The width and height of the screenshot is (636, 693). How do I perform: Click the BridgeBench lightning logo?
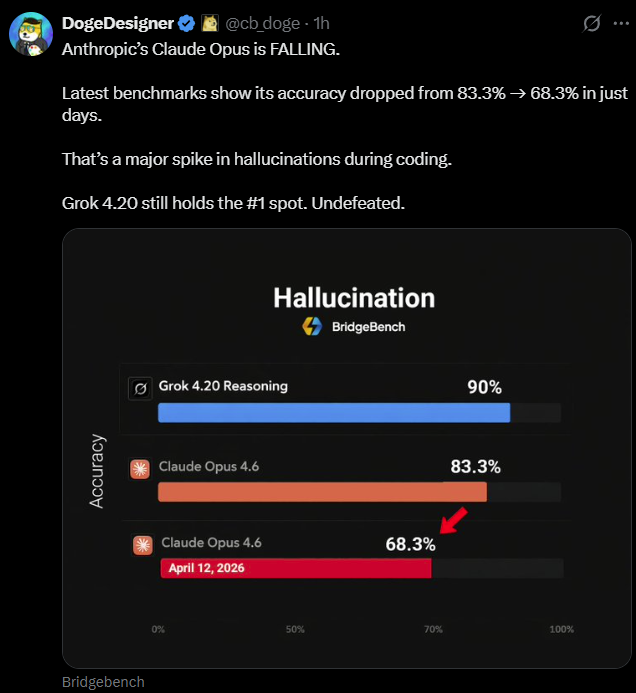(312, 327)
